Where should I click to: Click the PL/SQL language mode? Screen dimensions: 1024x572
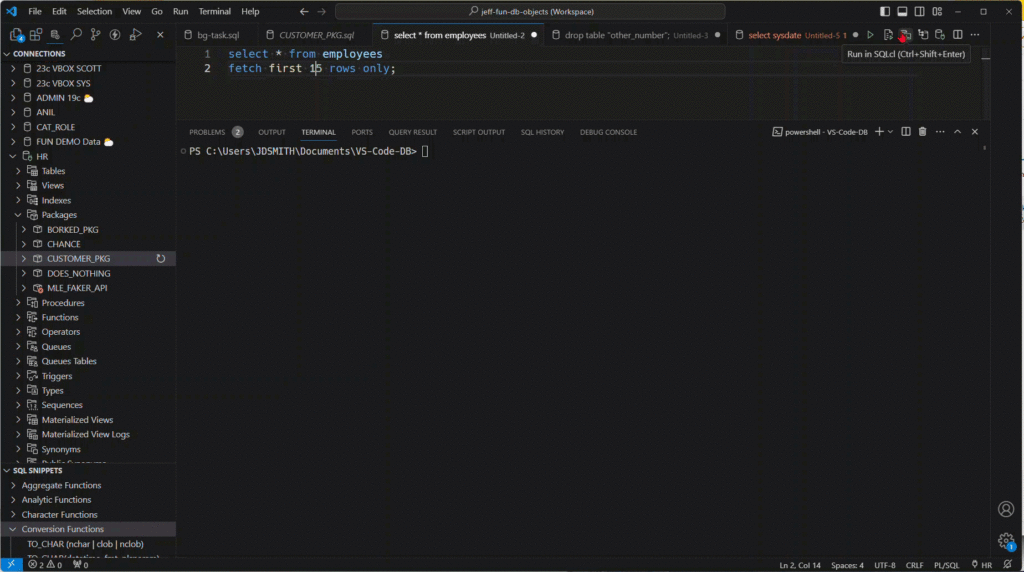click(x=946, y=565)
